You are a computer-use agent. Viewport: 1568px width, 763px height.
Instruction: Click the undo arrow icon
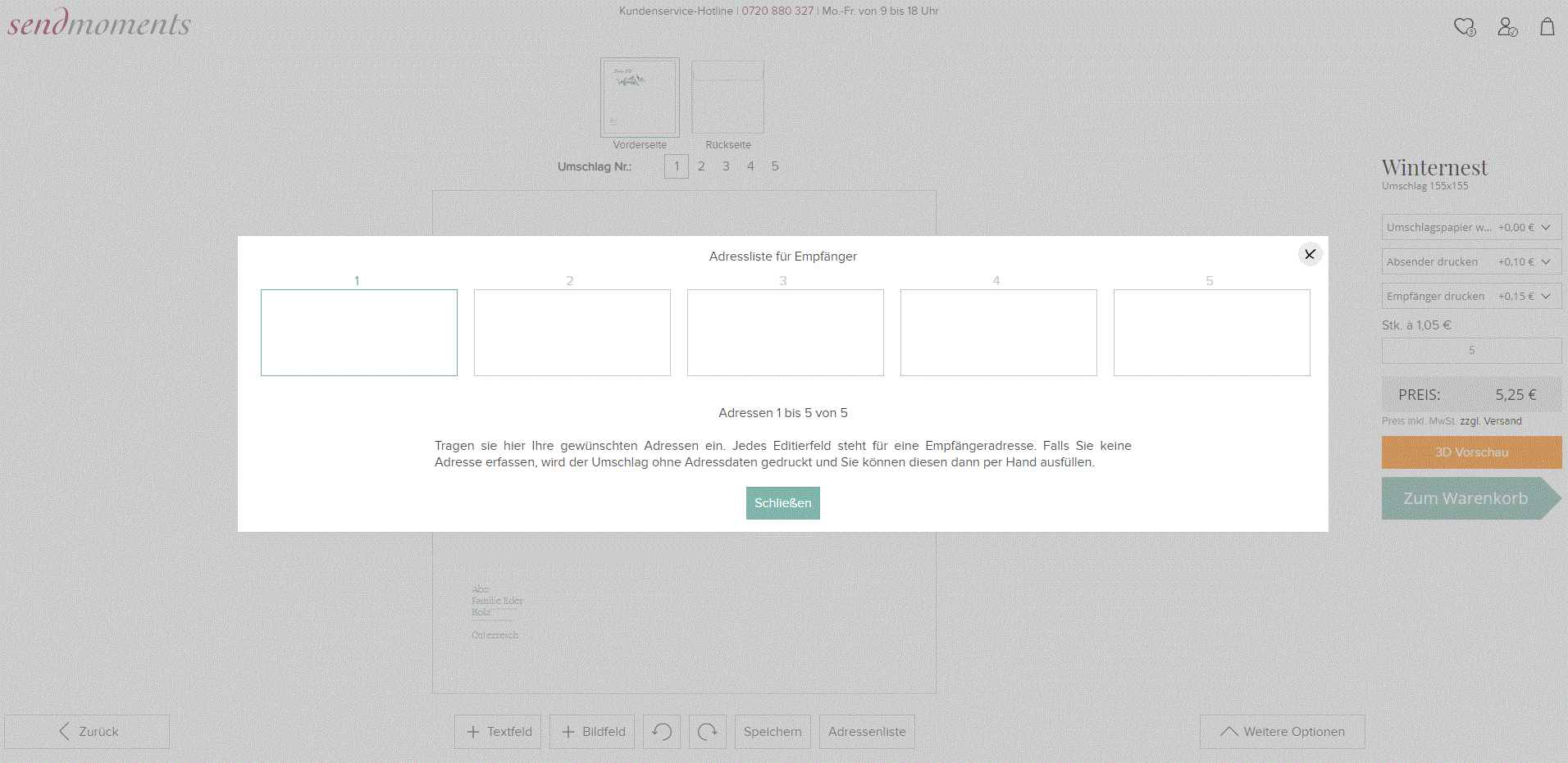tap(662, 732)
